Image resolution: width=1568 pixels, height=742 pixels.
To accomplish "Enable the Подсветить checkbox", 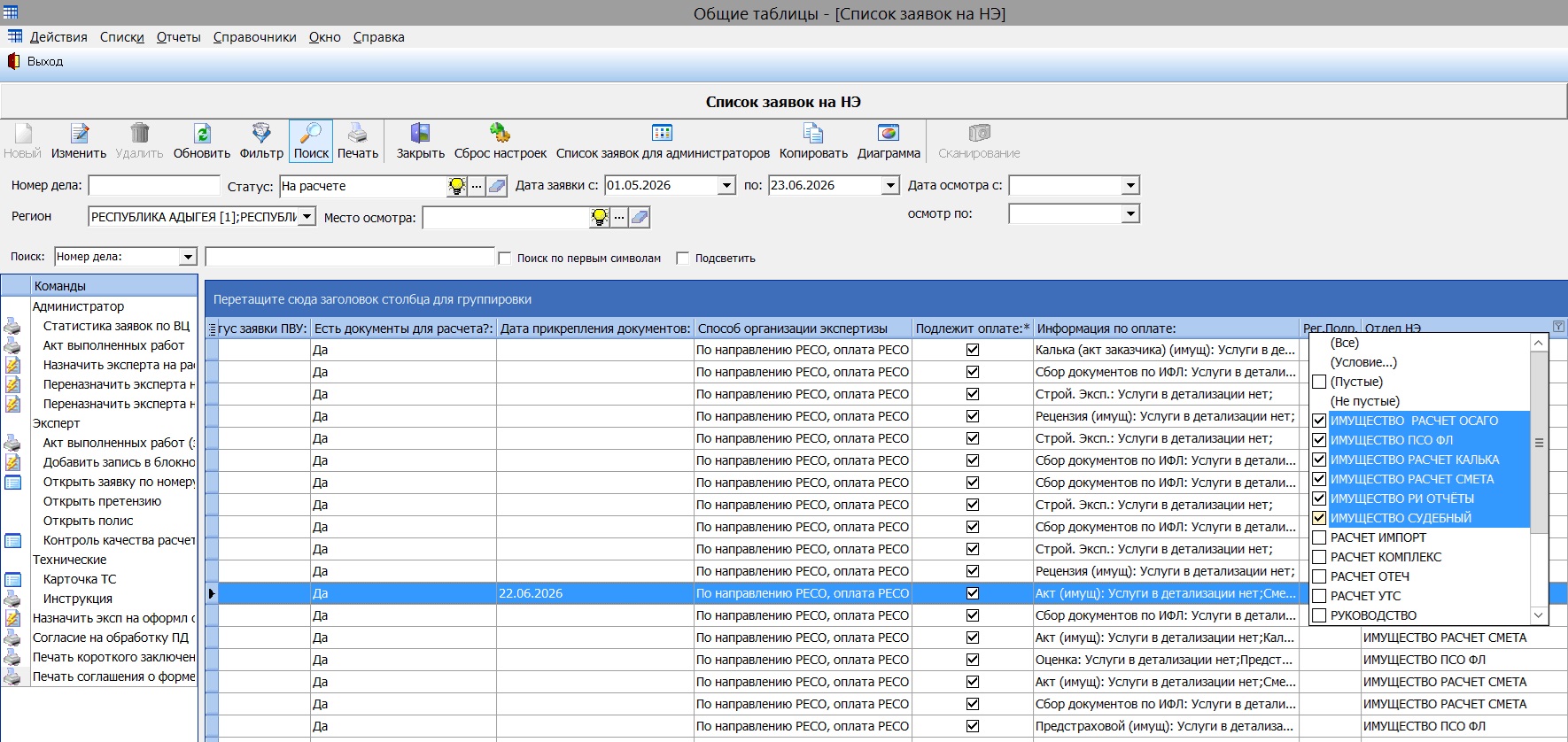I will (x=682, y=259).
